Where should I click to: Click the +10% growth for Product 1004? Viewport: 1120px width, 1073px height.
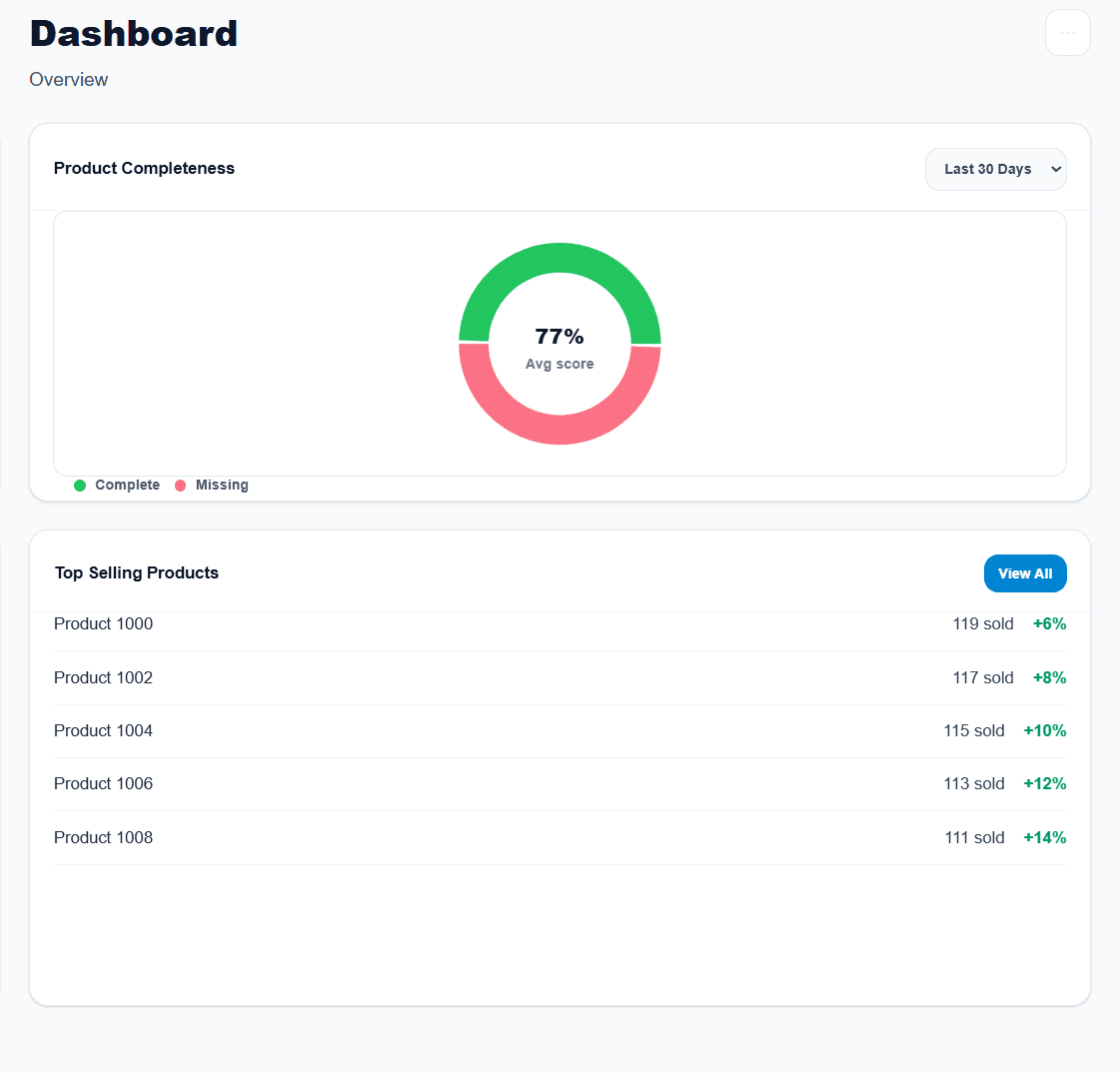click(1044, 730)
